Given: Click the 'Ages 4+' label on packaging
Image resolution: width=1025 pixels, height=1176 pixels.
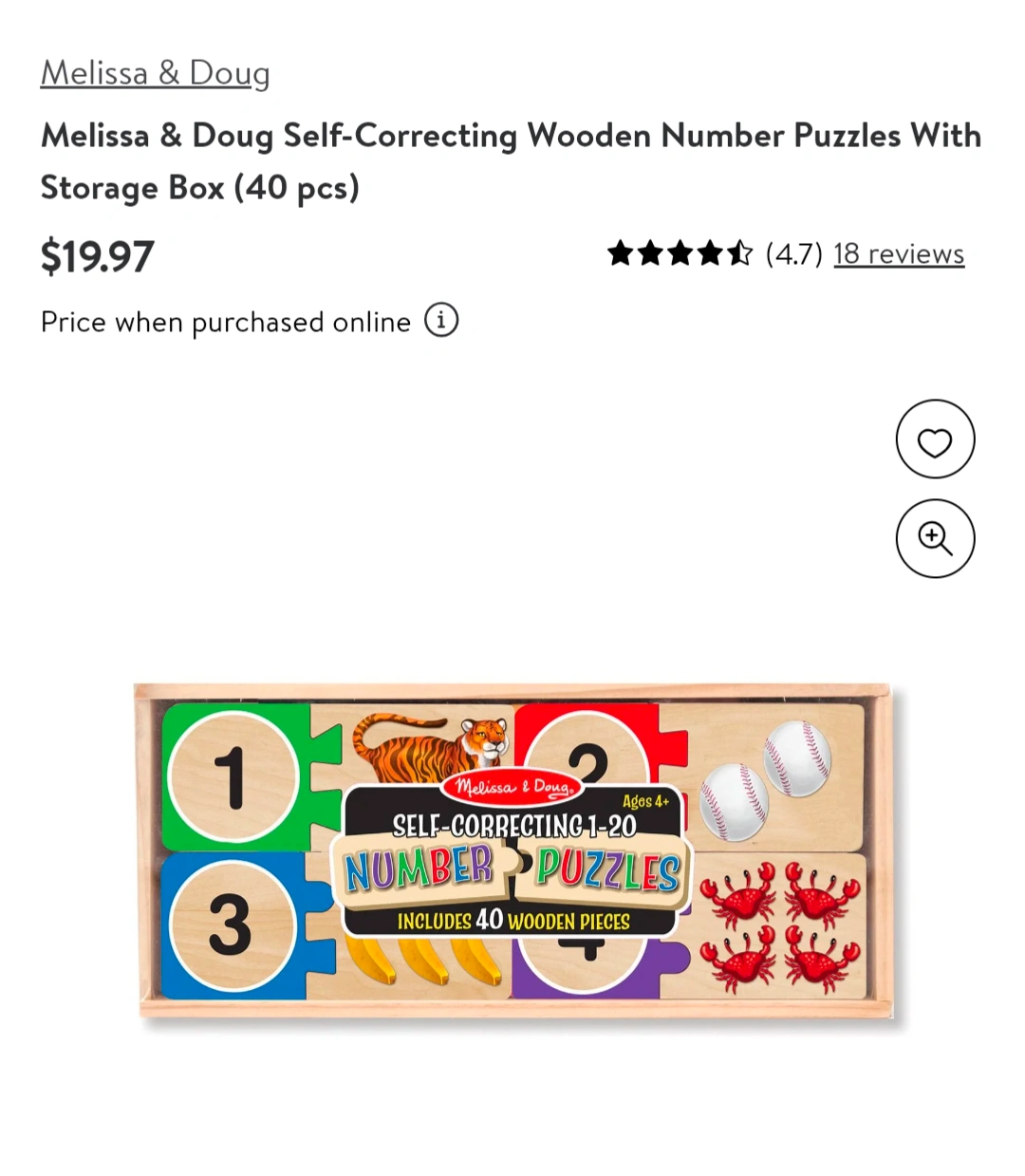Looking at the screenshot, I should pos(645,801).
